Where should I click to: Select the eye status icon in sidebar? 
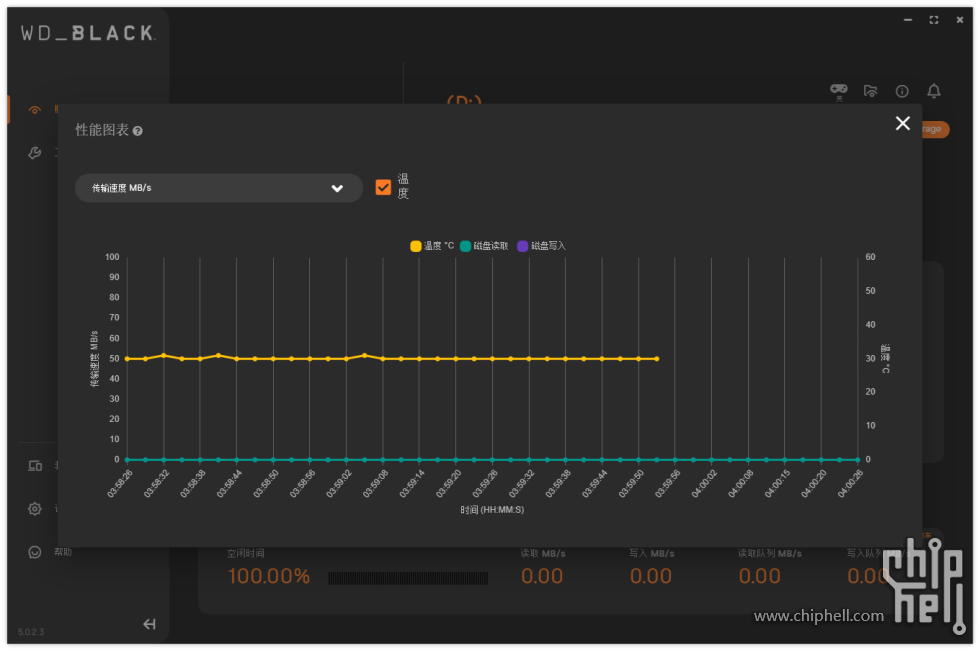[35, 110]
